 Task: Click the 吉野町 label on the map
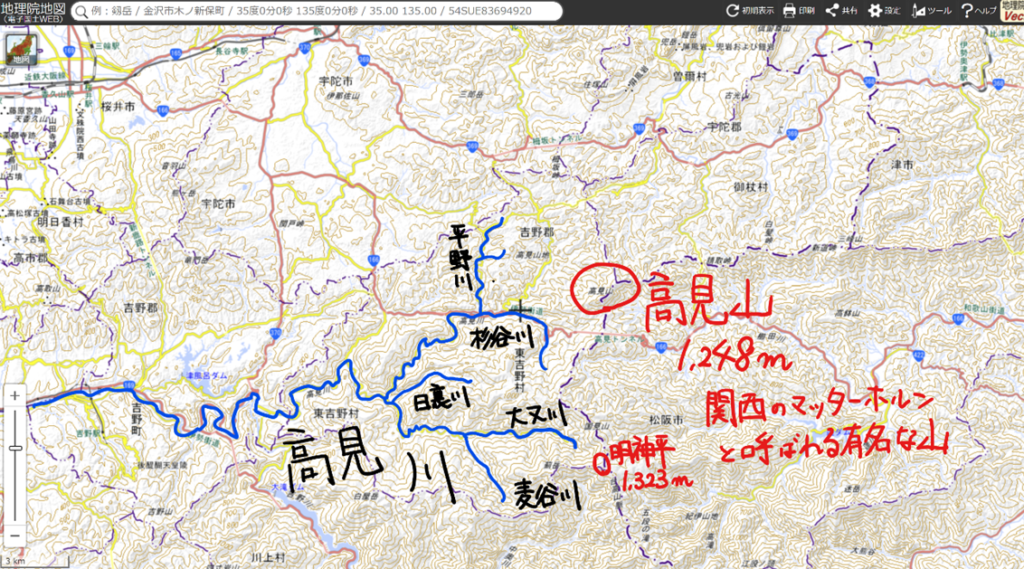[136, 419]
